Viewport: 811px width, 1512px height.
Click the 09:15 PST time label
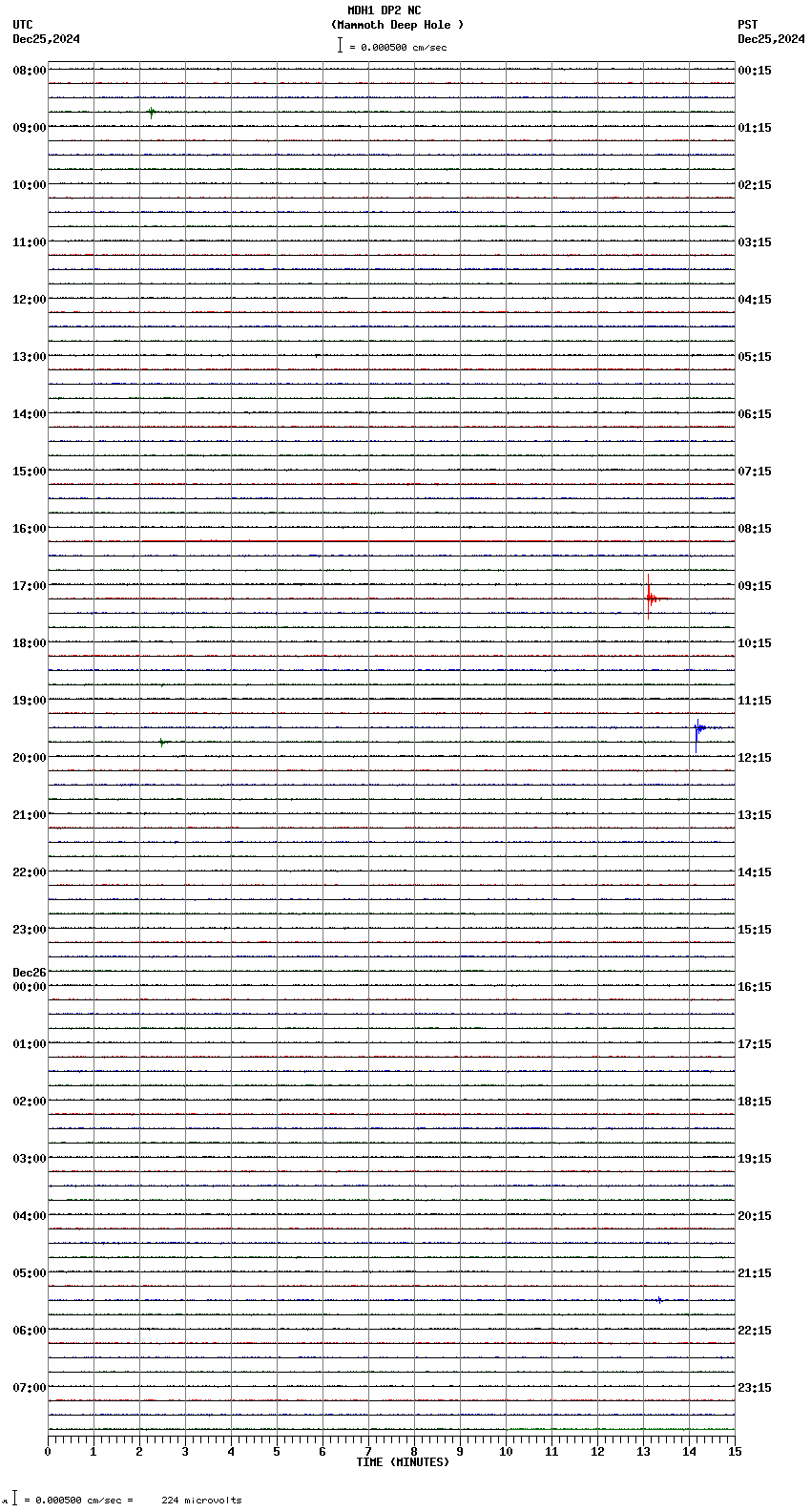[755, 586]
